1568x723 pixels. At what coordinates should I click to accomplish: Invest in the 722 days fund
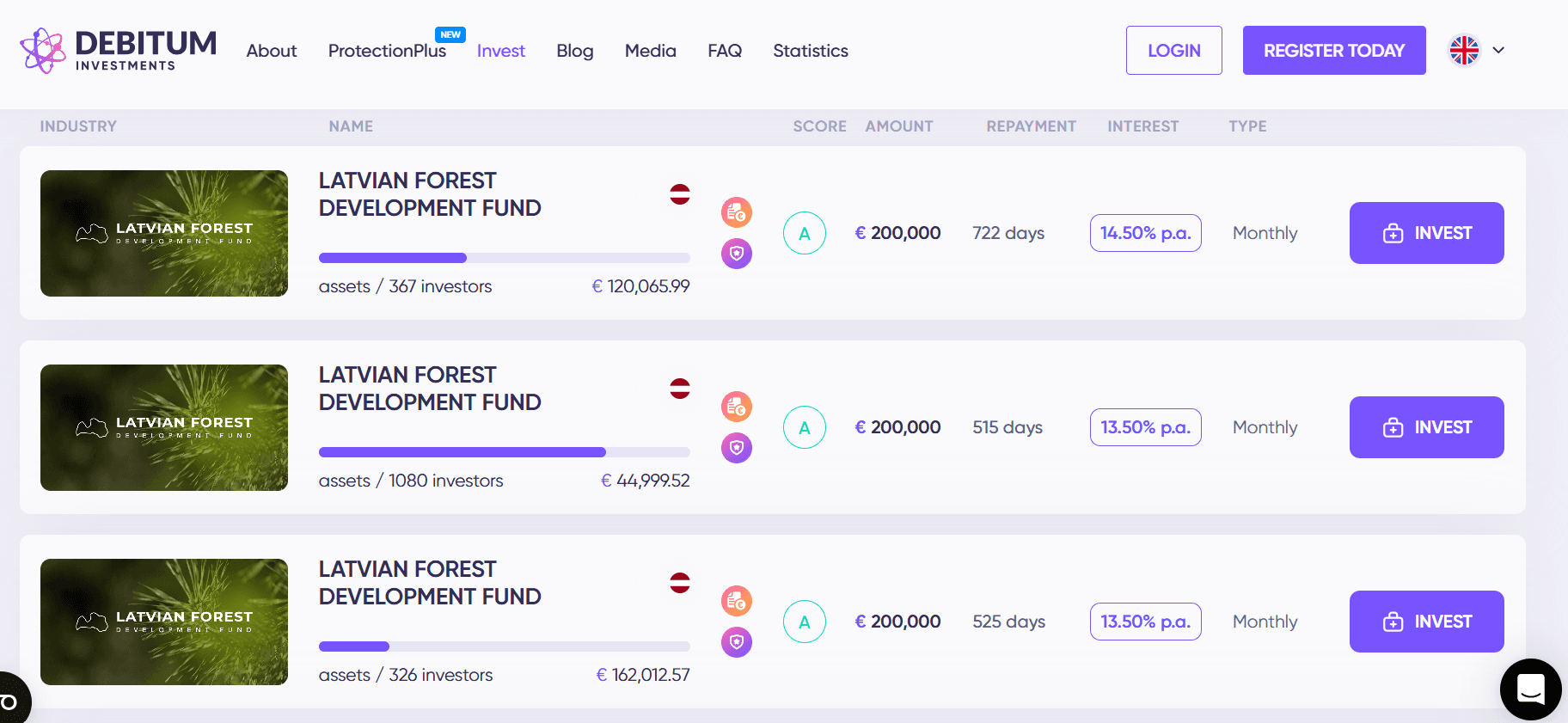(x=1426, y=233)
